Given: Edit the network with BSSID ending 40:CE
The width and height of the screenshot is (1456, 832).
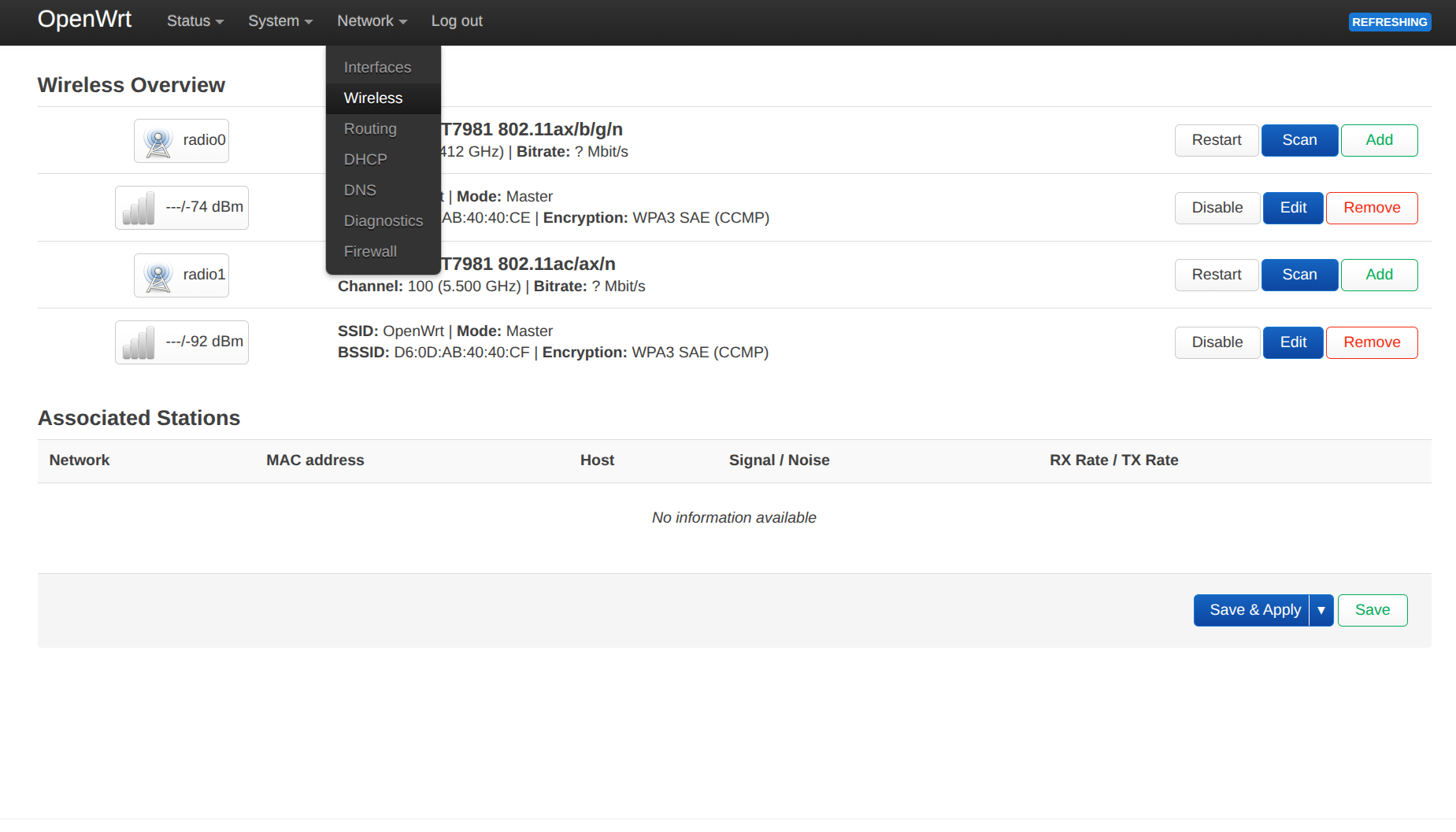Looking at the screenshot, I should [x=1293, y=208].
